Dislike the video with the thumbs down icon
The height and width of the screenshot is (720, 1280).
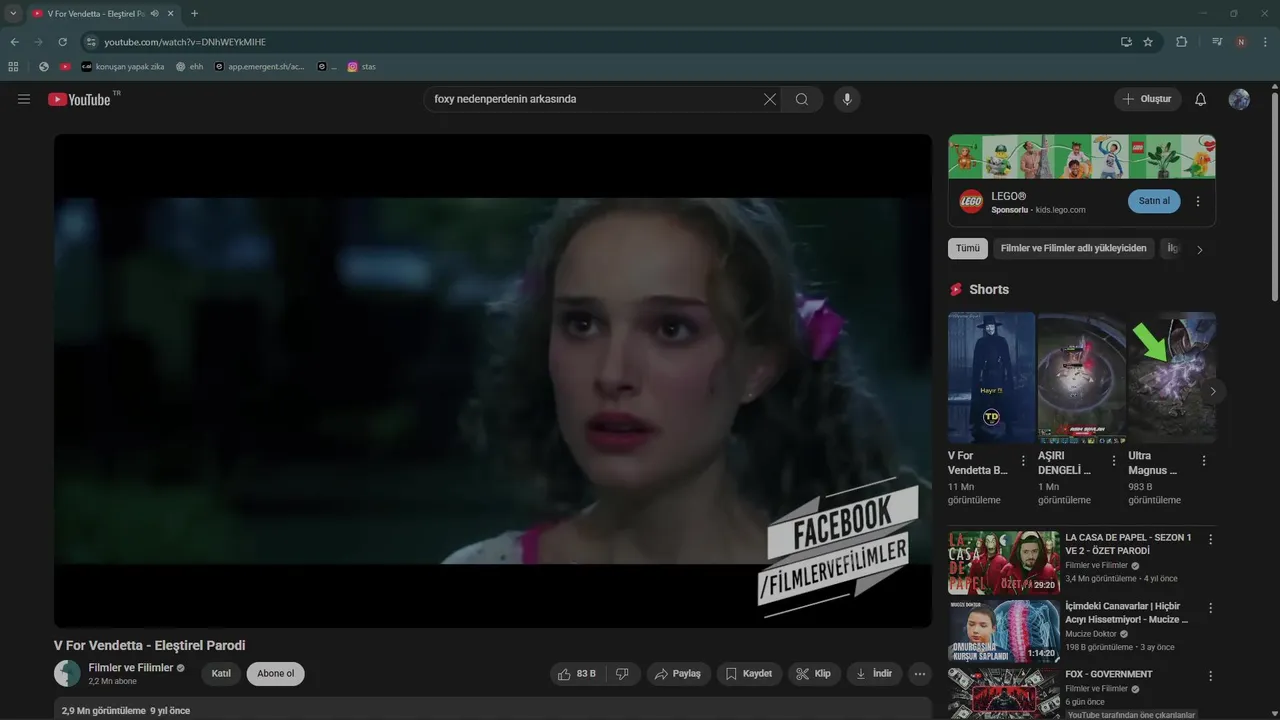[x=622, y=674]
